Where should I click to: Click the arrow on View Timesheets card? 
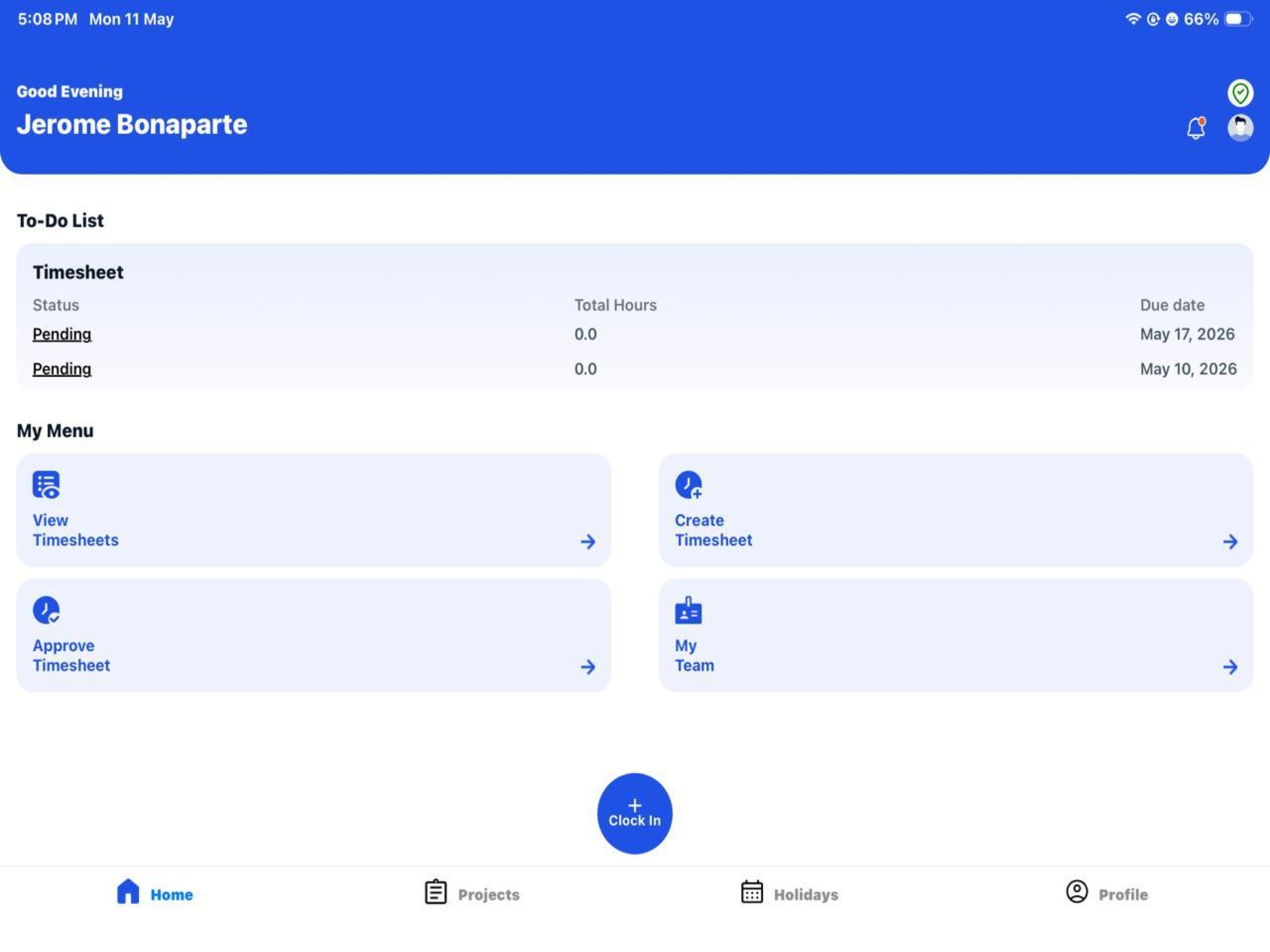pyautogui.click(x=587, y=541)
